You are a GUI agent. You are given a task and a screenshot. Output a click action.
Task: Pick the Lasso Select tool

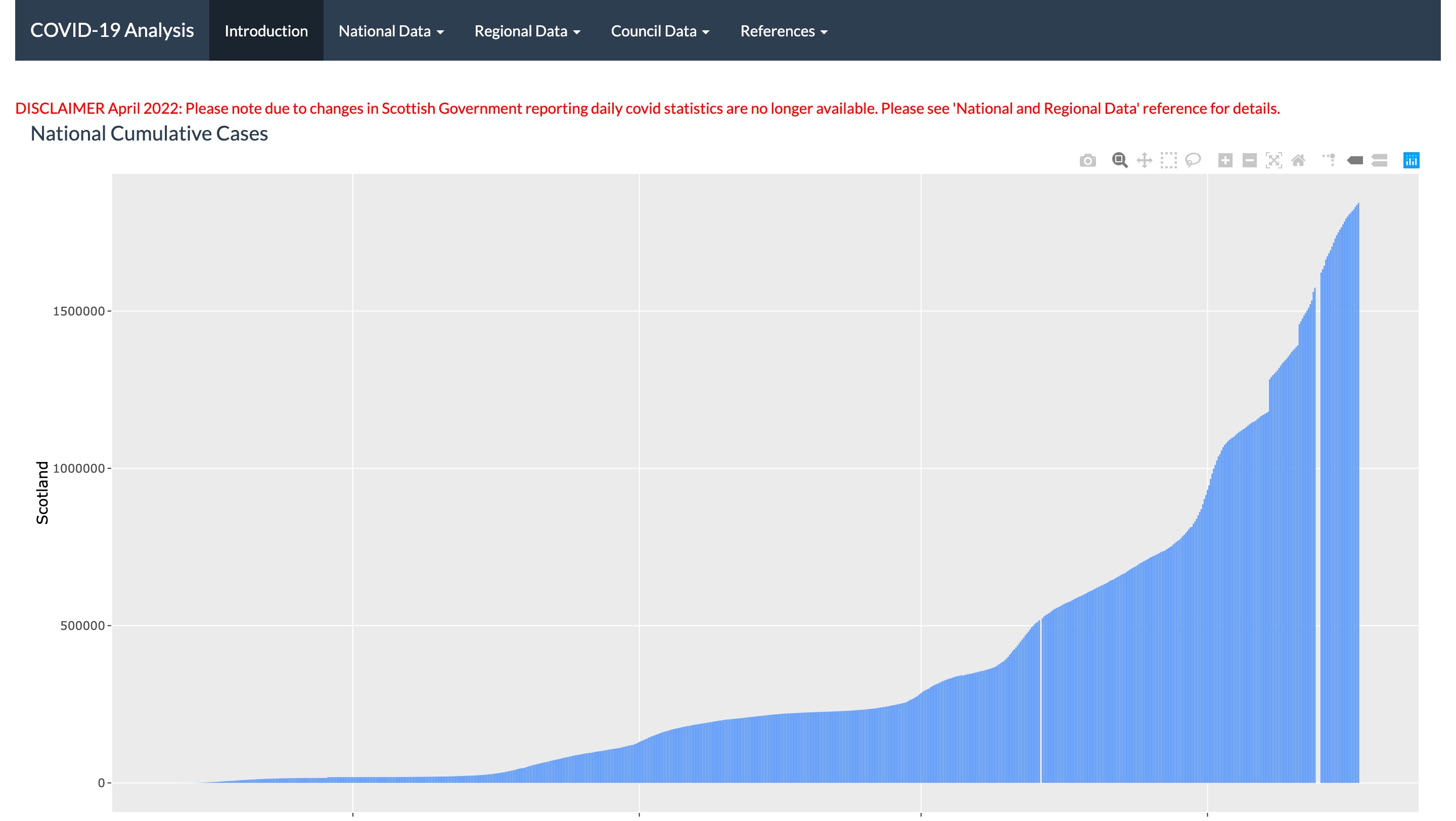pos(1193,160)
